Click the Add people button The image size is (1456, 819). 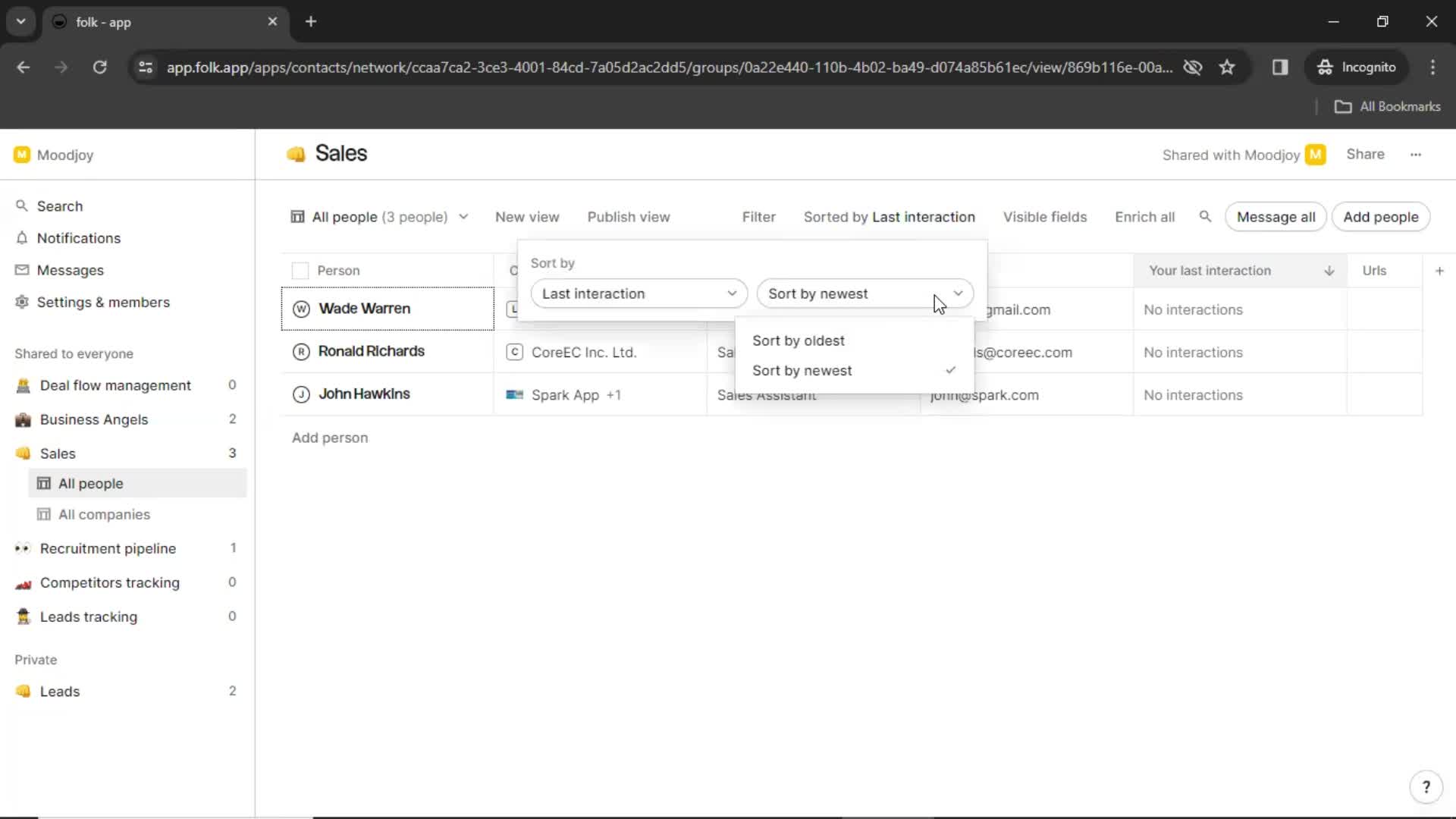(1381, 216)
